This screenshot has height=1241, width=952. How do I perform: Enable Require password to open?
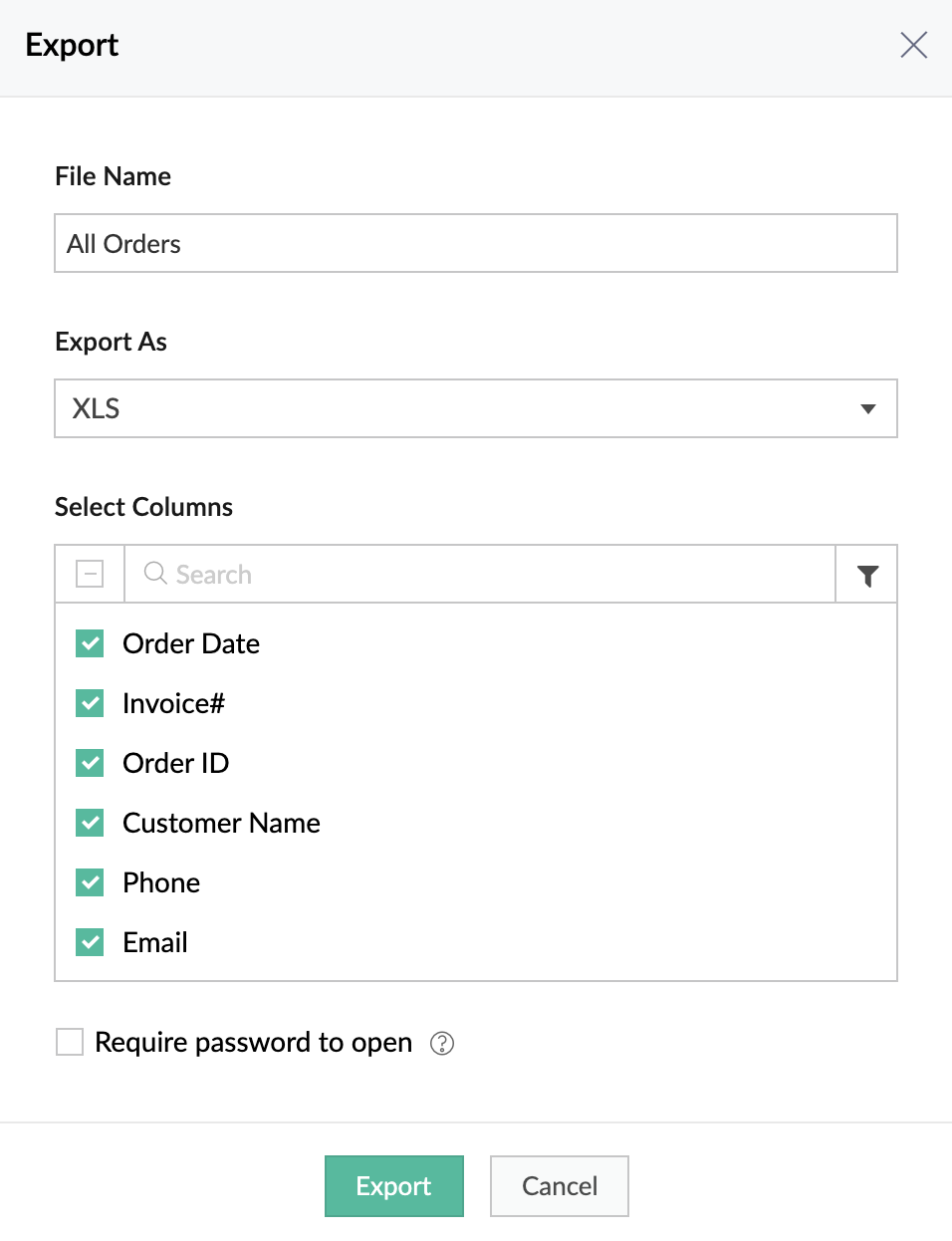70,1042
